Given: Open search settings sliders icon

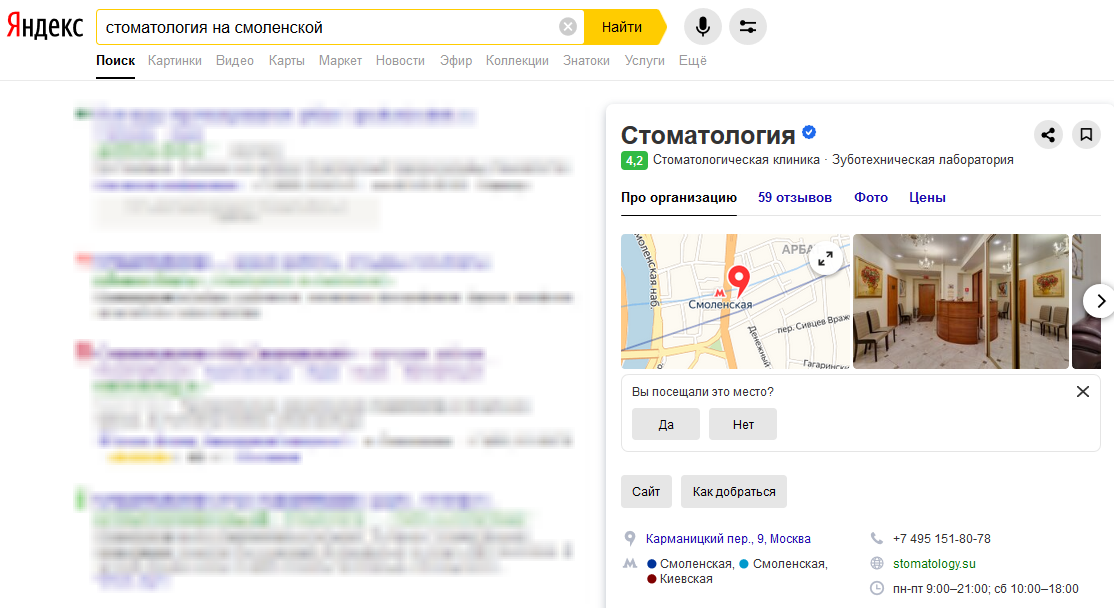Looking at the screenshot, I should [x=748, y=27].
